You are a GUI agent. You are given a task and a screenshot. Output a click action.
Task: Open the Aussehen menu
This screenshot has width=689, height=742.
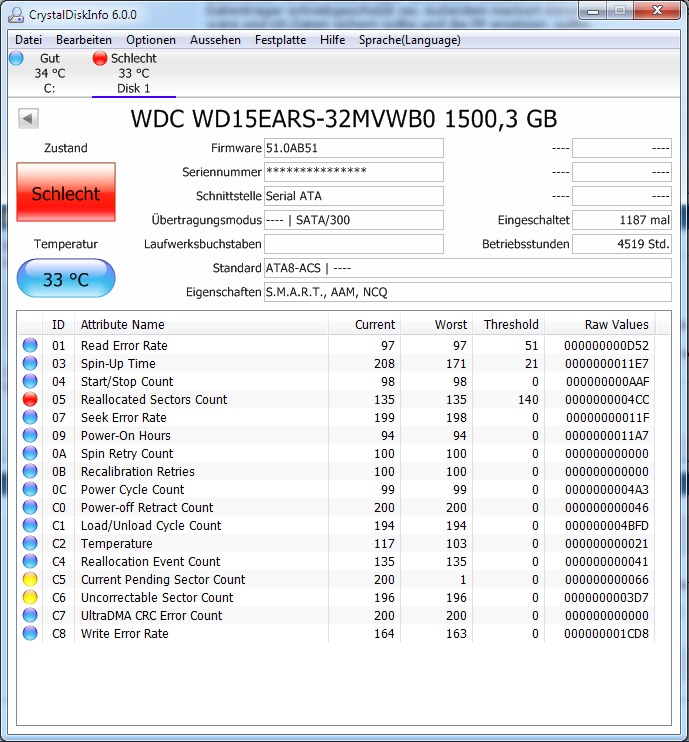pyautogui.click(x=215, y=40)
